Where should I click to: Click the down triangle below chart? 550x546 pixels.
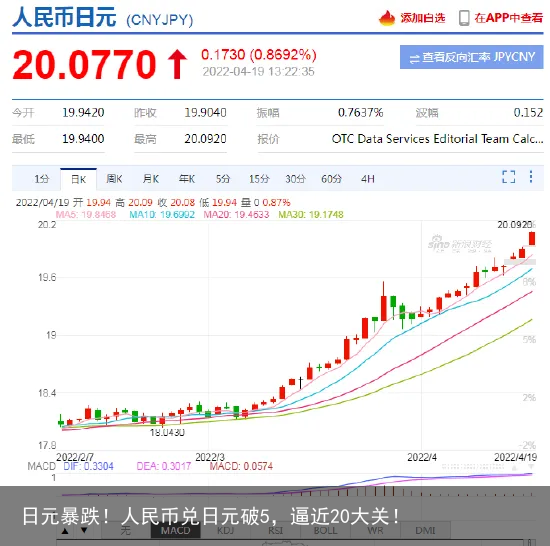(84, 530)
